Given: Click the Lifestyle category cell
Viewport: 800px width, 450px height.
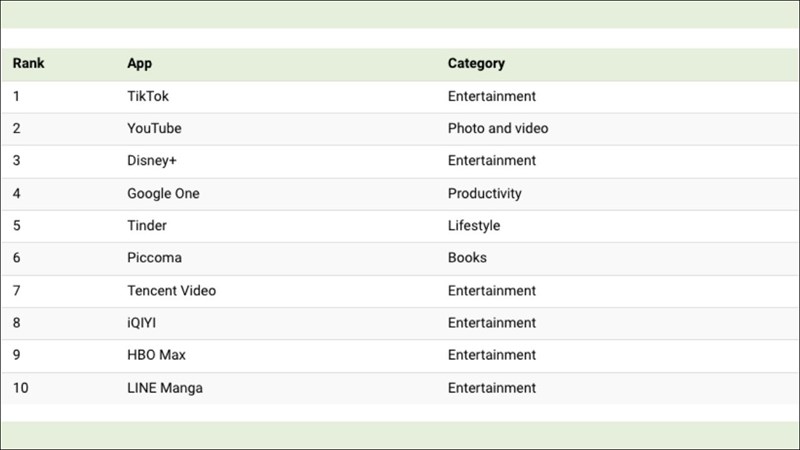Looking at the screenshot, I should point(474,226).
